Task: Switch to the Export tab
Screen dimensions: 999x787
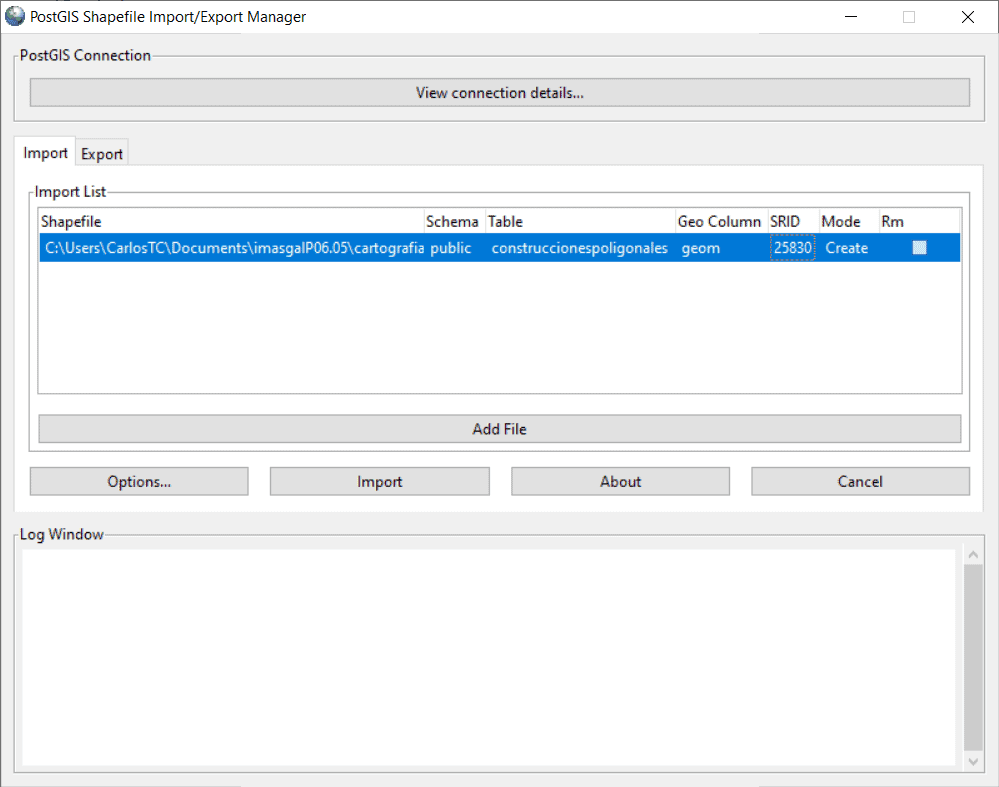Action: coord(102,154)
